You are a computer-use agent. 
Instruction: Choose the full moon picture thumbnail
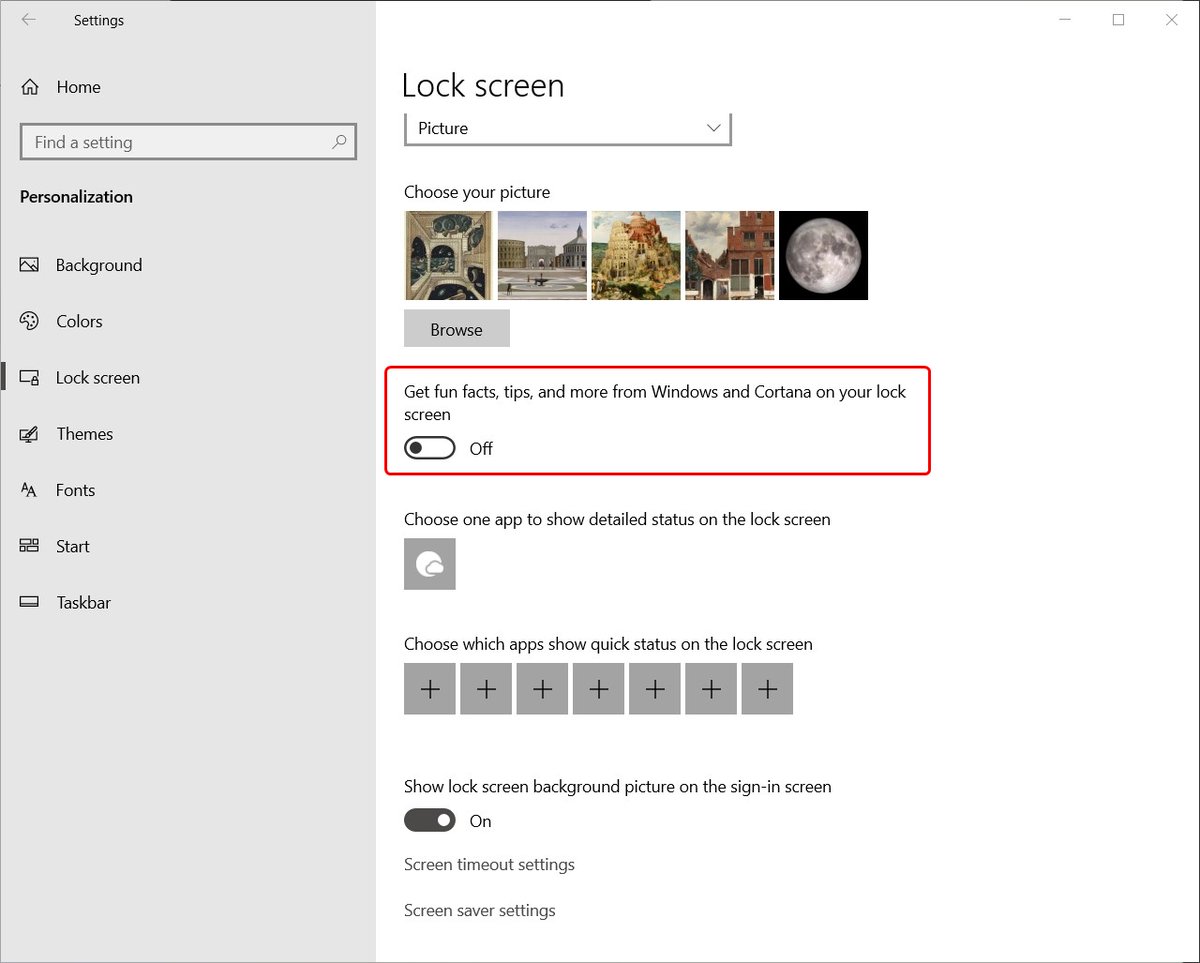(823, 255)
